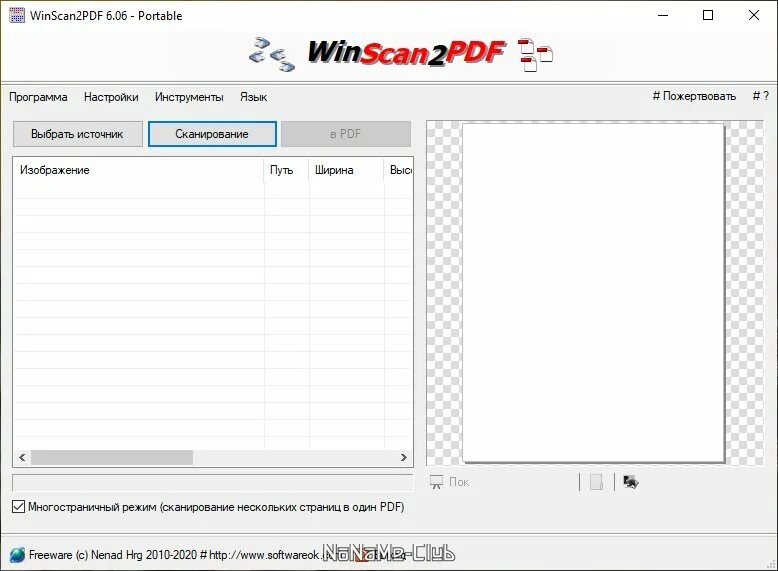Click the WinScan2PDF title bar app icon

(17, 15)
